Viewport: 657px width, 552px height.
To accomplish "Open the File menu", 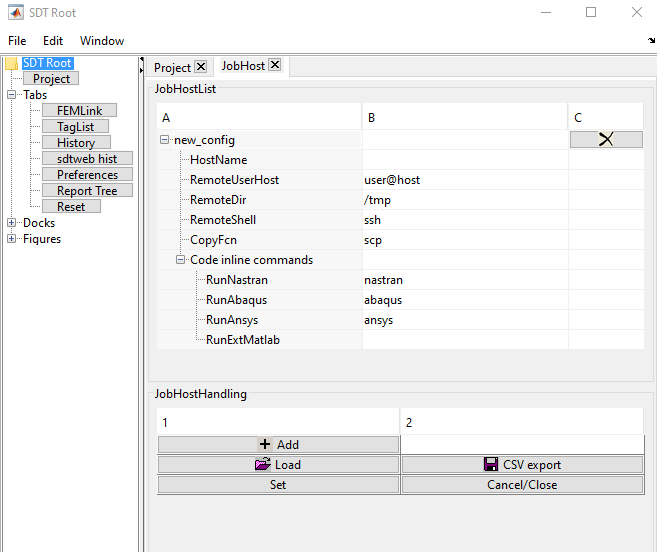I will click(17, 41).
